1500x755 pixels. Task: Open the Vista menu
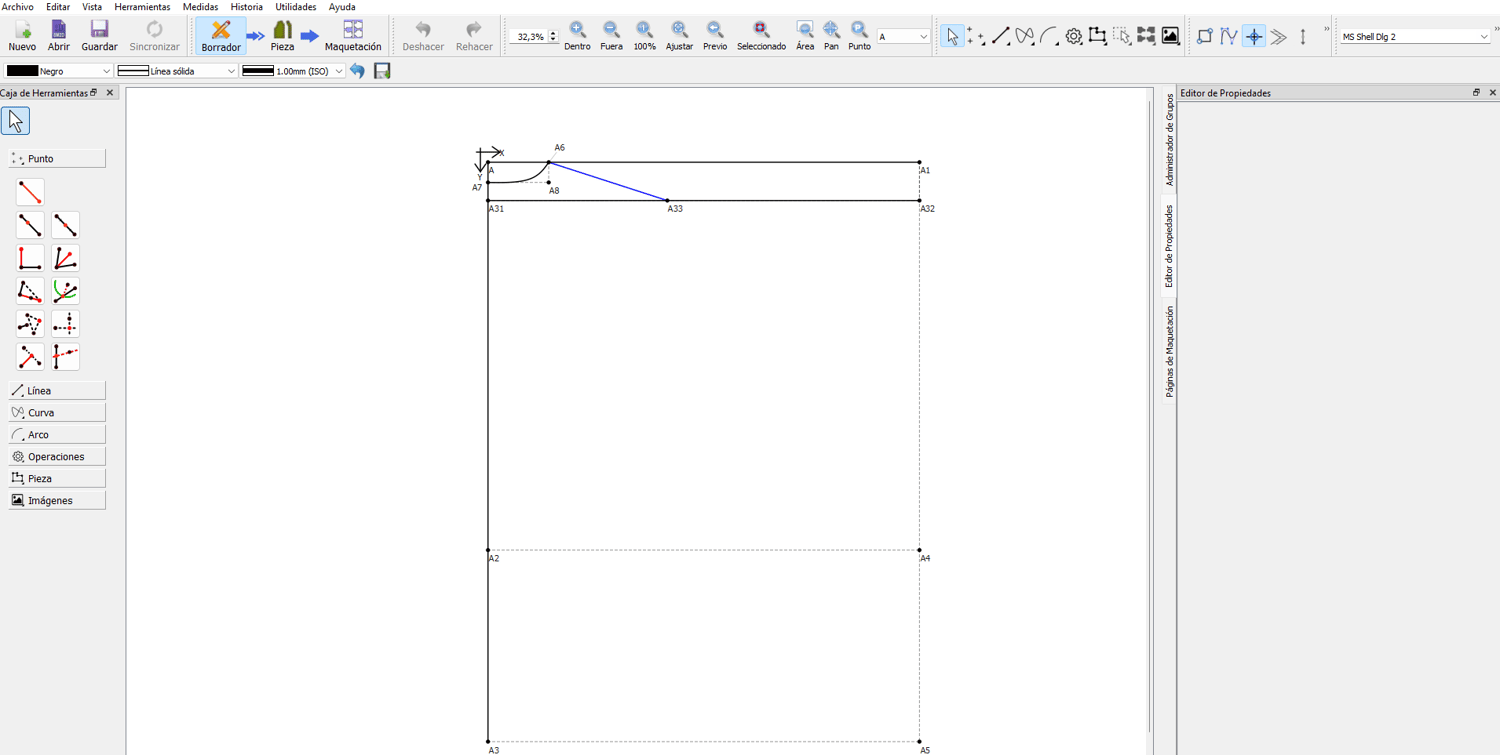(x=92, y=7)
